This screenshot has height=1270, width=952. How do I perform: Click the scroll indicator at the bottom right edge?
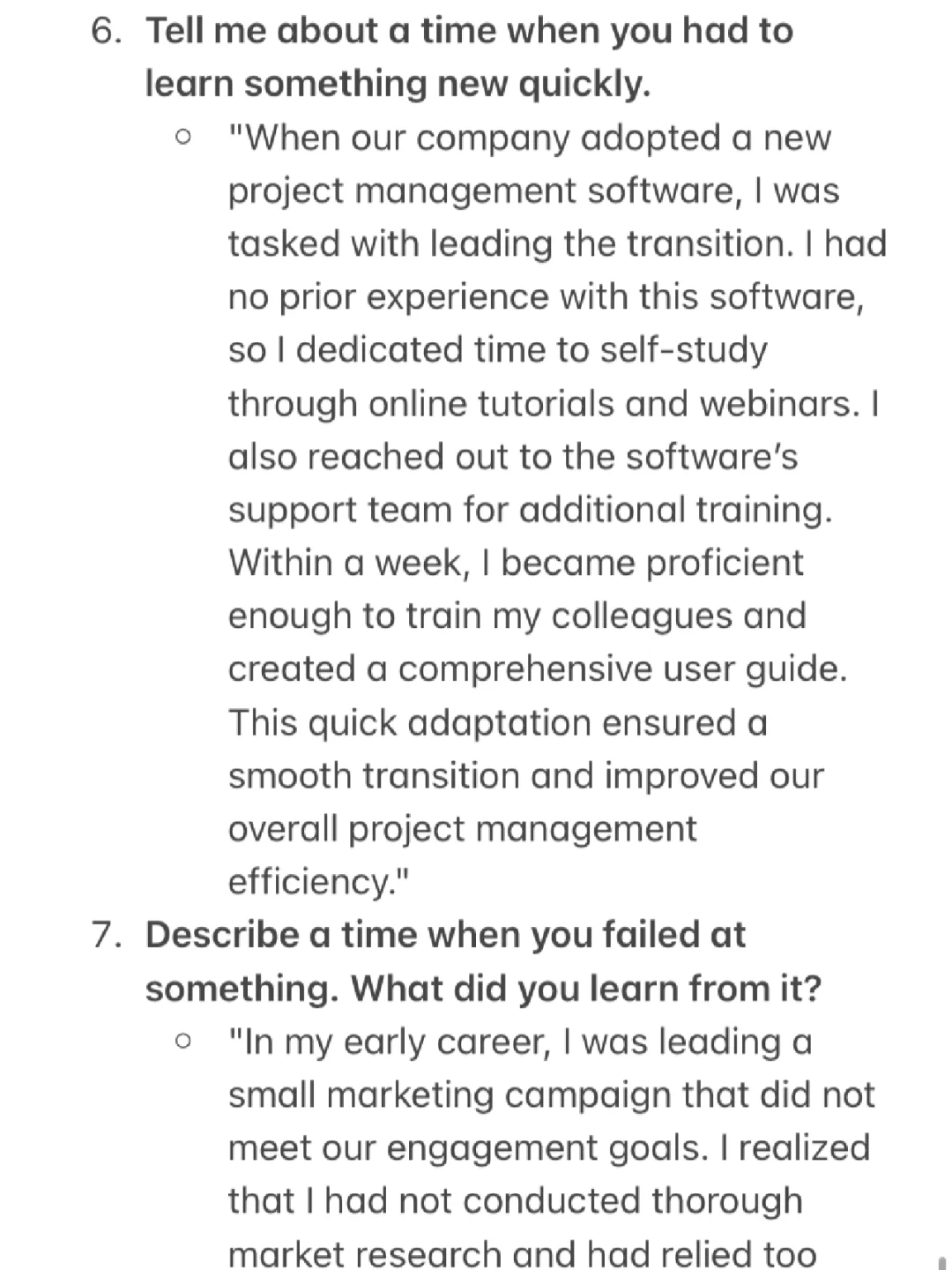[942, 1262]
